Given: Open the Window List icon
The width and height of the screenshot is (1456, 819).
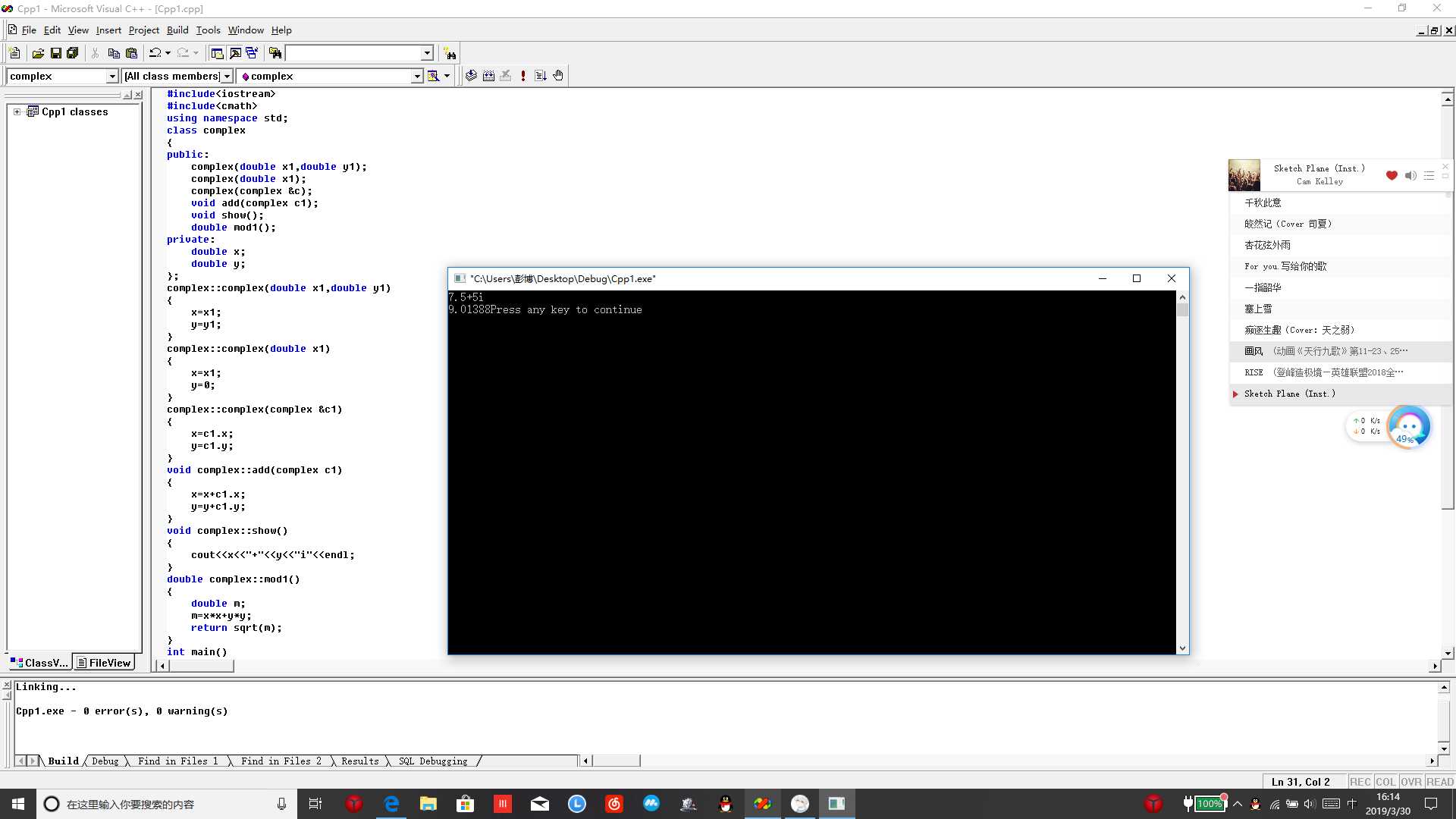Looking at the screenshot, I should pyautogui.click(x=252, y=53).
